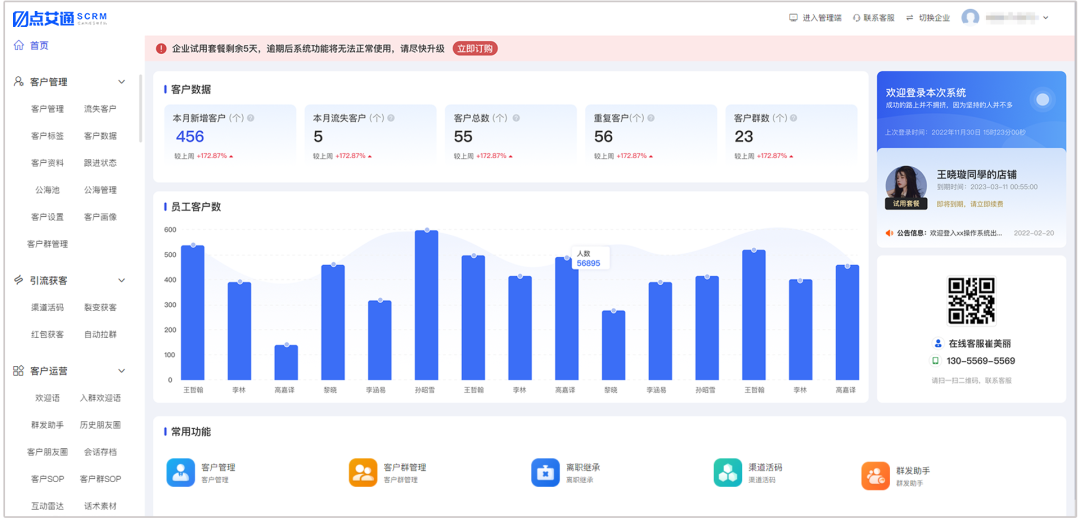Click 进入管理端 link in header
Image resolution: width=1080 pixels, height=519 pixels.
pos(822,18)
